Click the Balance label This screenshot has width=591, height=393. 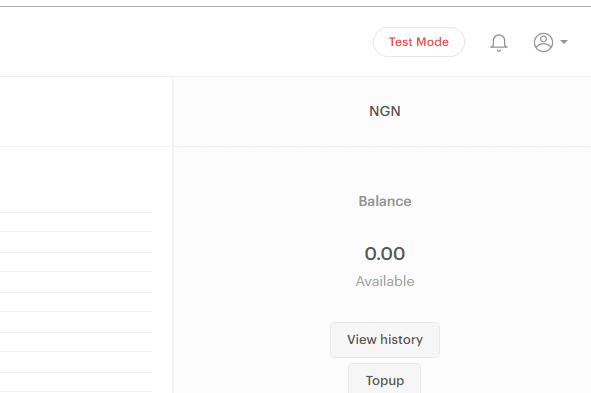click(385, 201)
